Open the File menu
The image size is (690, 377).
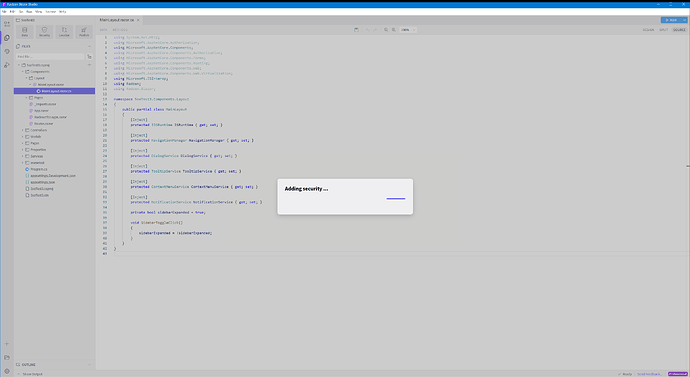coord(4,12)
